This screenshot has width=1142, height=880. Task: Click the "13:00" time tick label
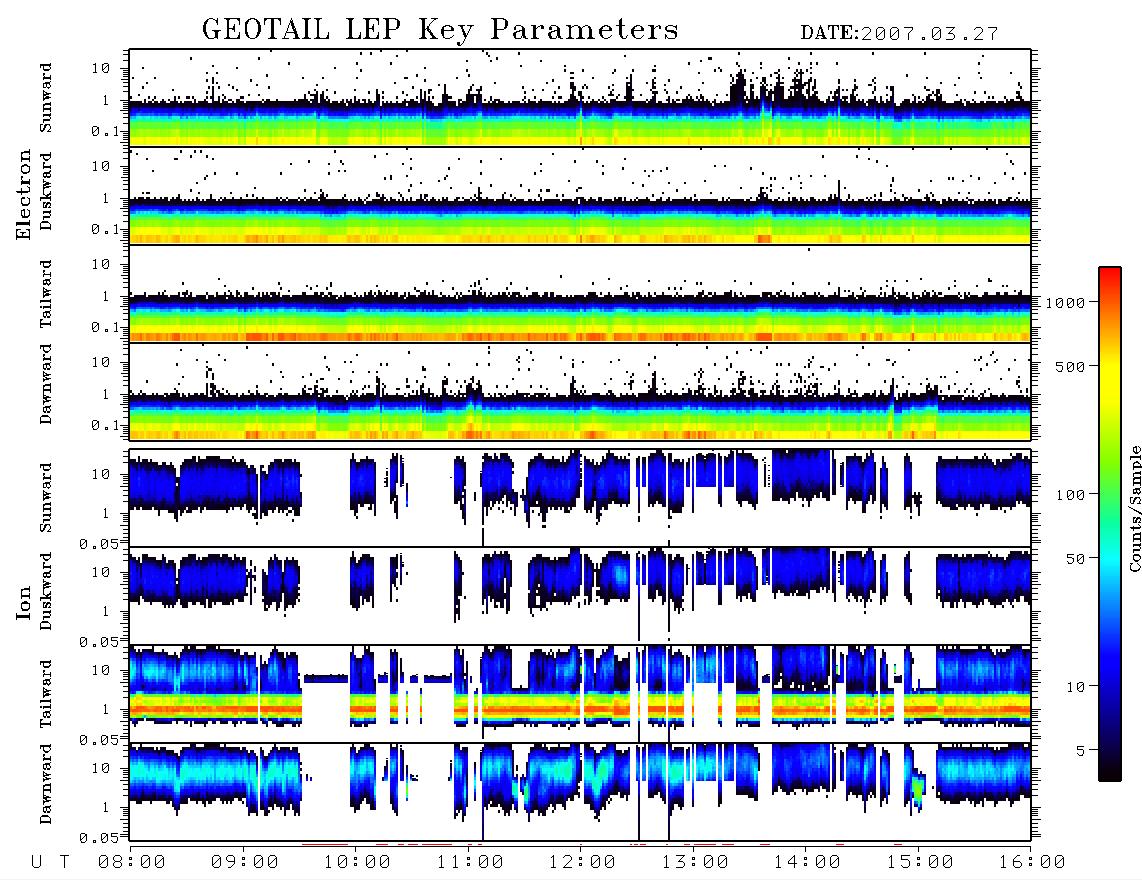click(695, 862)
